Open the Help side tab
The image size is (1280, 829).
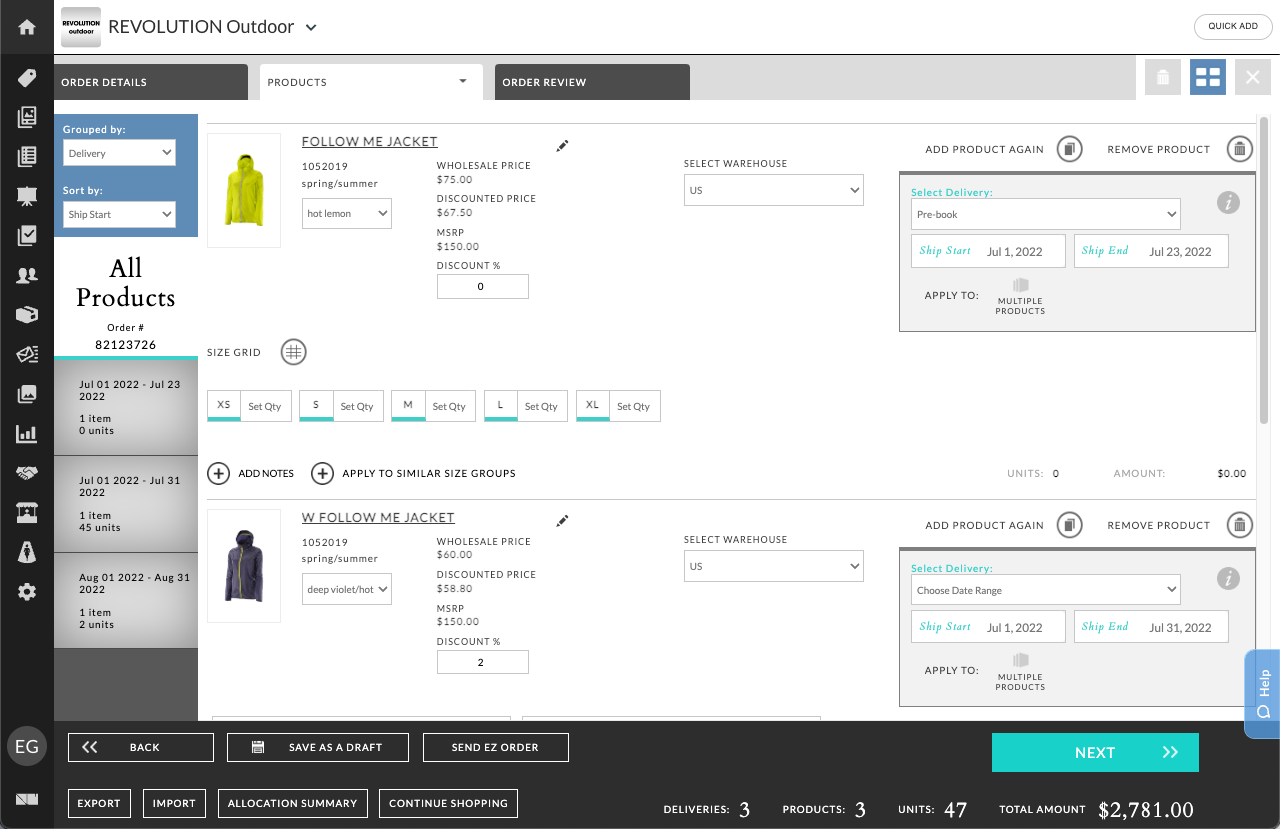tap(1263, 694)
